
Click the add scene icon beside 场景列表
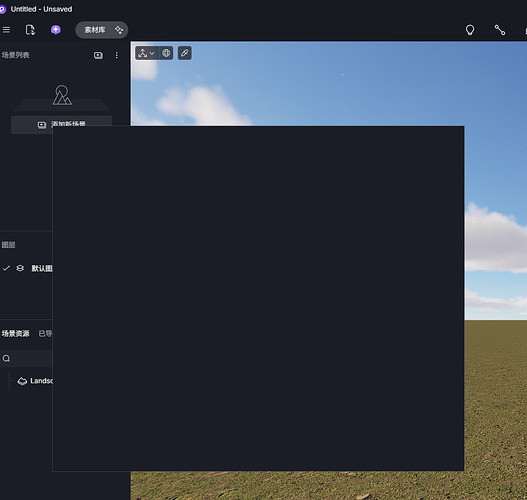(x=98, y=55)
